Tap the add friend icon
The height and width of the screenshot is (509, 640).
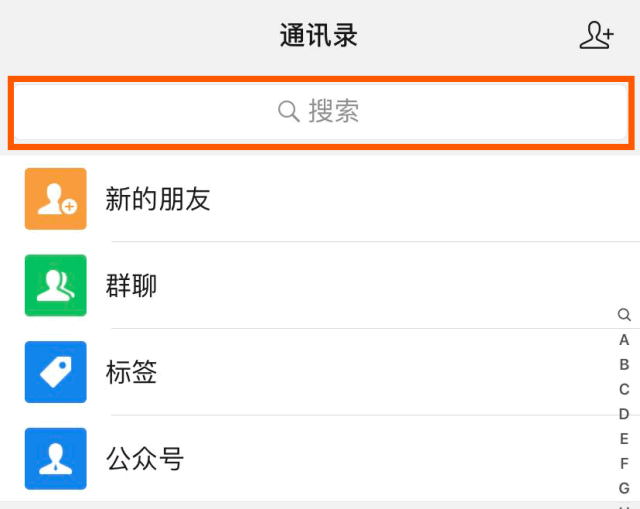click(x=596, y=36)
